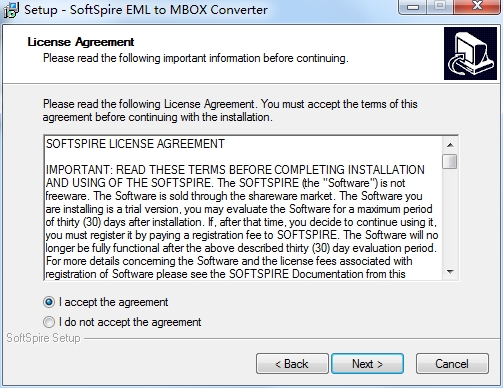The image size is (503, 388).
Task: Click the 'License Agreement' page heading
Action: [81, 42]
